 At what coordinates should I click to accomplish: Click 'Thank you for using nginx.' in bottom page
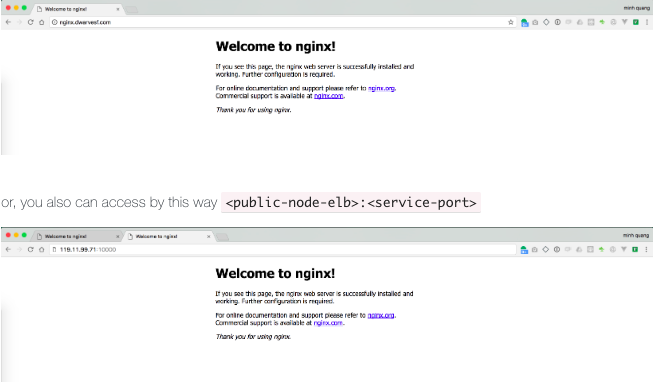pos(253,337)
